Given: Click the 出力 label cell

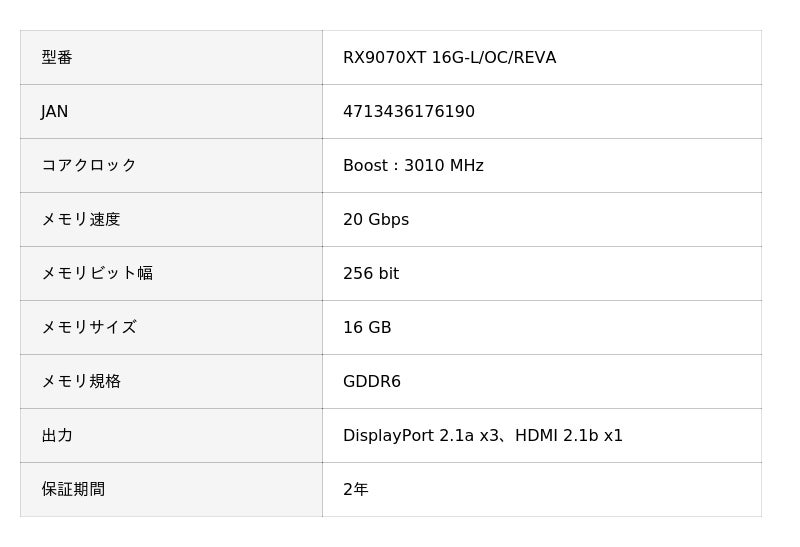Looking at the screenshot, I should point(57,436).
